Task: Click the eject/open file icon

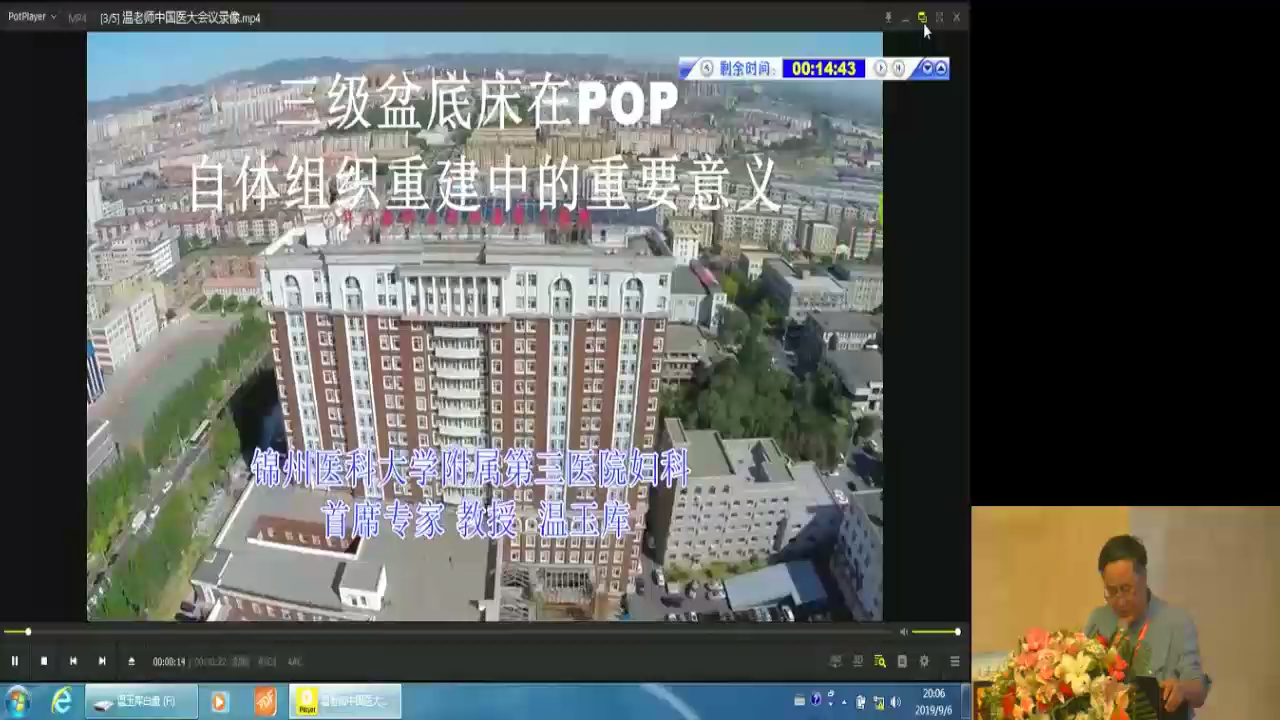Action: 131,661
